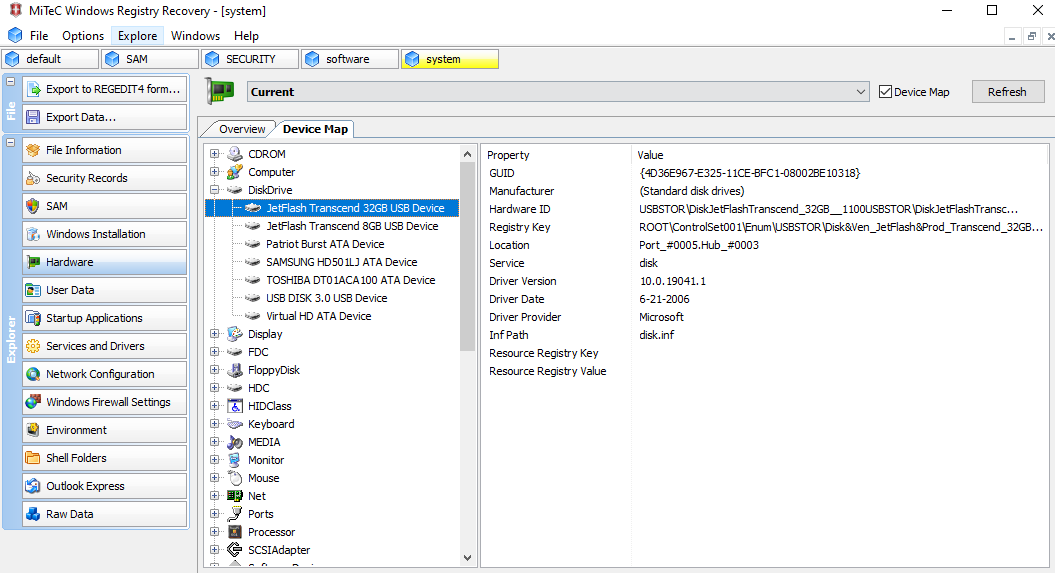Viewport: 1055px width, 573px height.
Task: Collapse the DiskDrive tree node
Action: click(x=214, y=190)
